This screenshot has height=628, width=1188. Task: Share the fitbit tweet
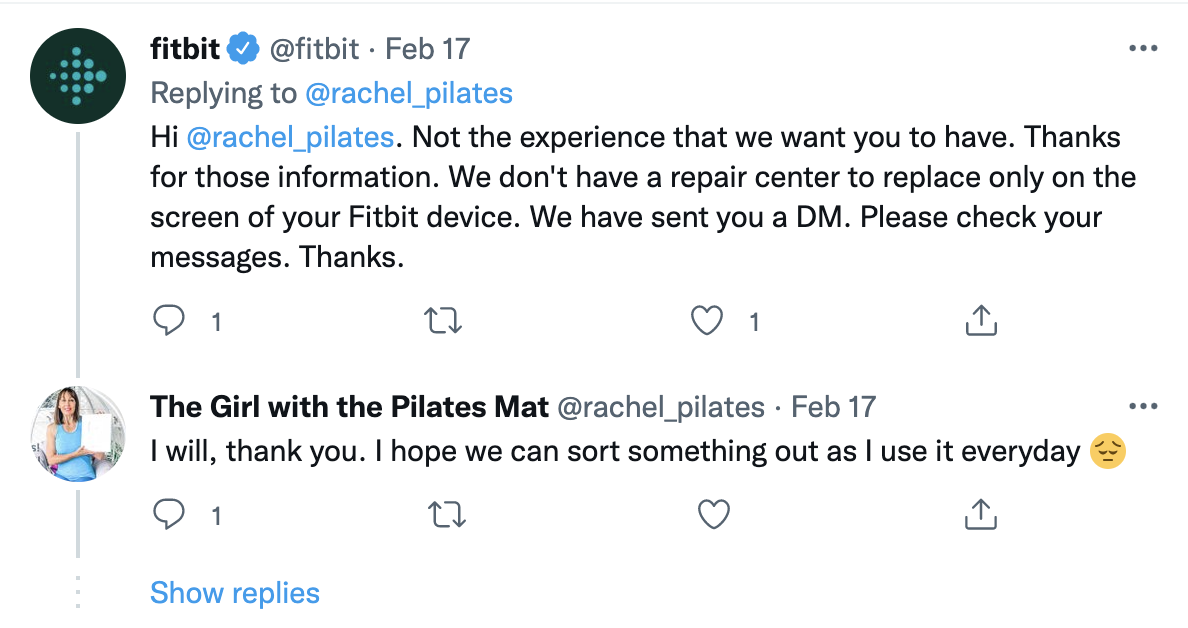pos(981,320)
